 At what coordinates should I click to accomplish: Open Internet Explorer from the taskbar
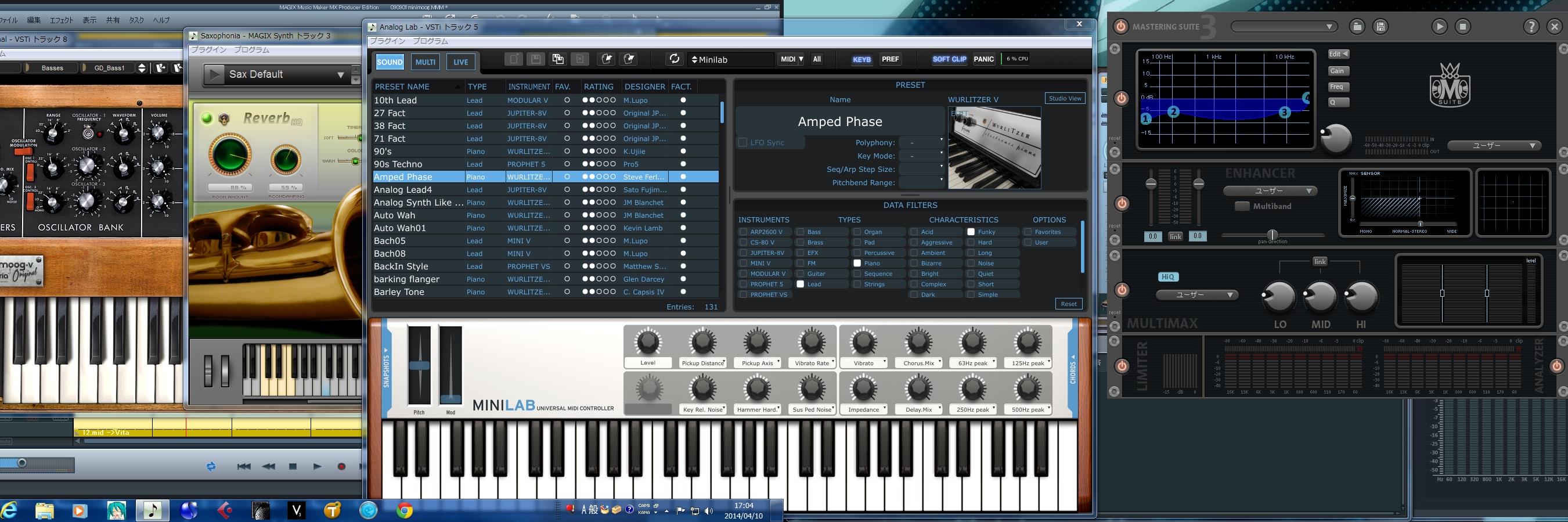pos(10,510)
